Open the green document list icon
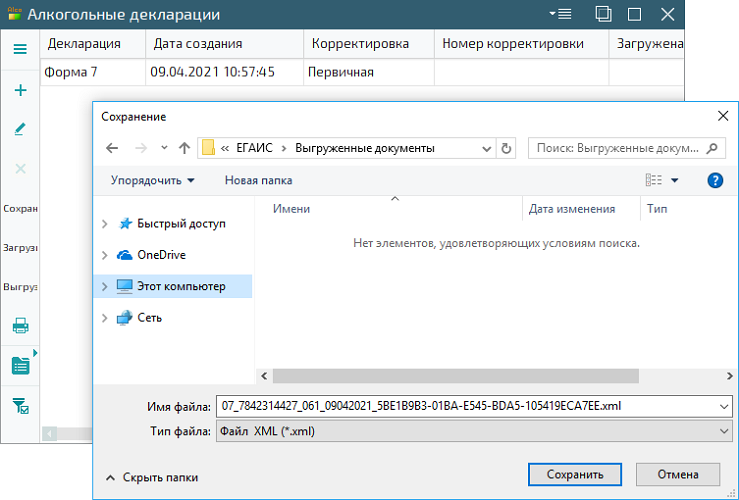Viewport: 739px width, 500px height. pos(20,365)
